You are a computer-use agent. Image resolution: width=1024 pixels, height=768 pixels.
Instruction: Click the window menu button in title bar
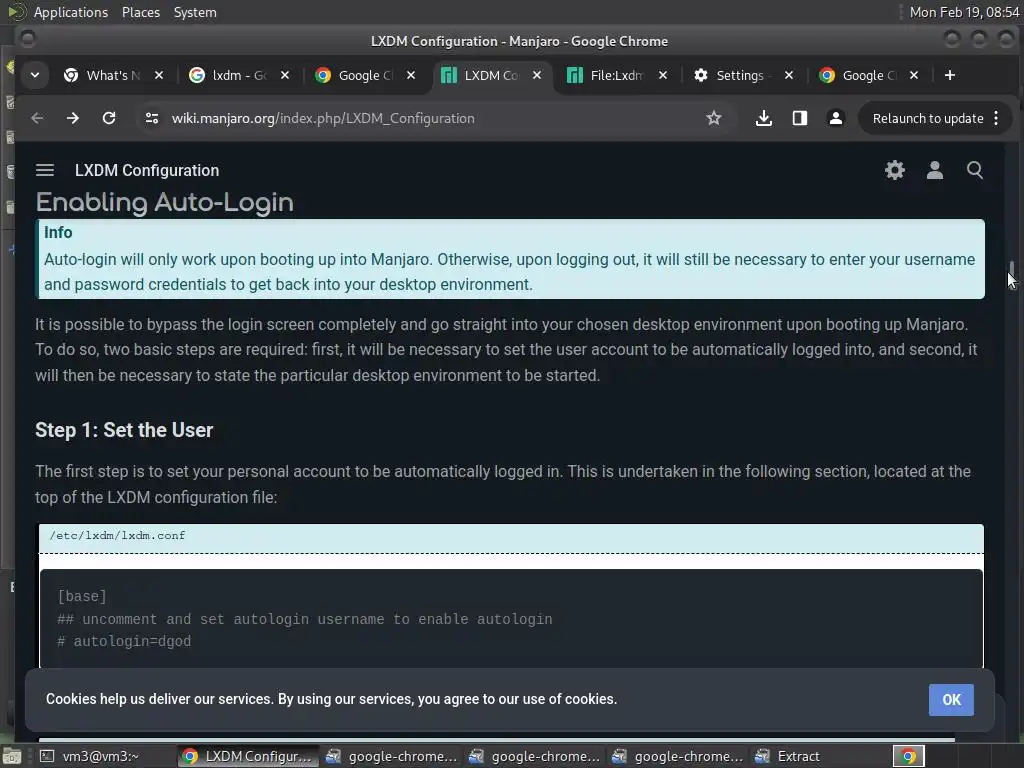pyautogui.click(x=27, y=39)
